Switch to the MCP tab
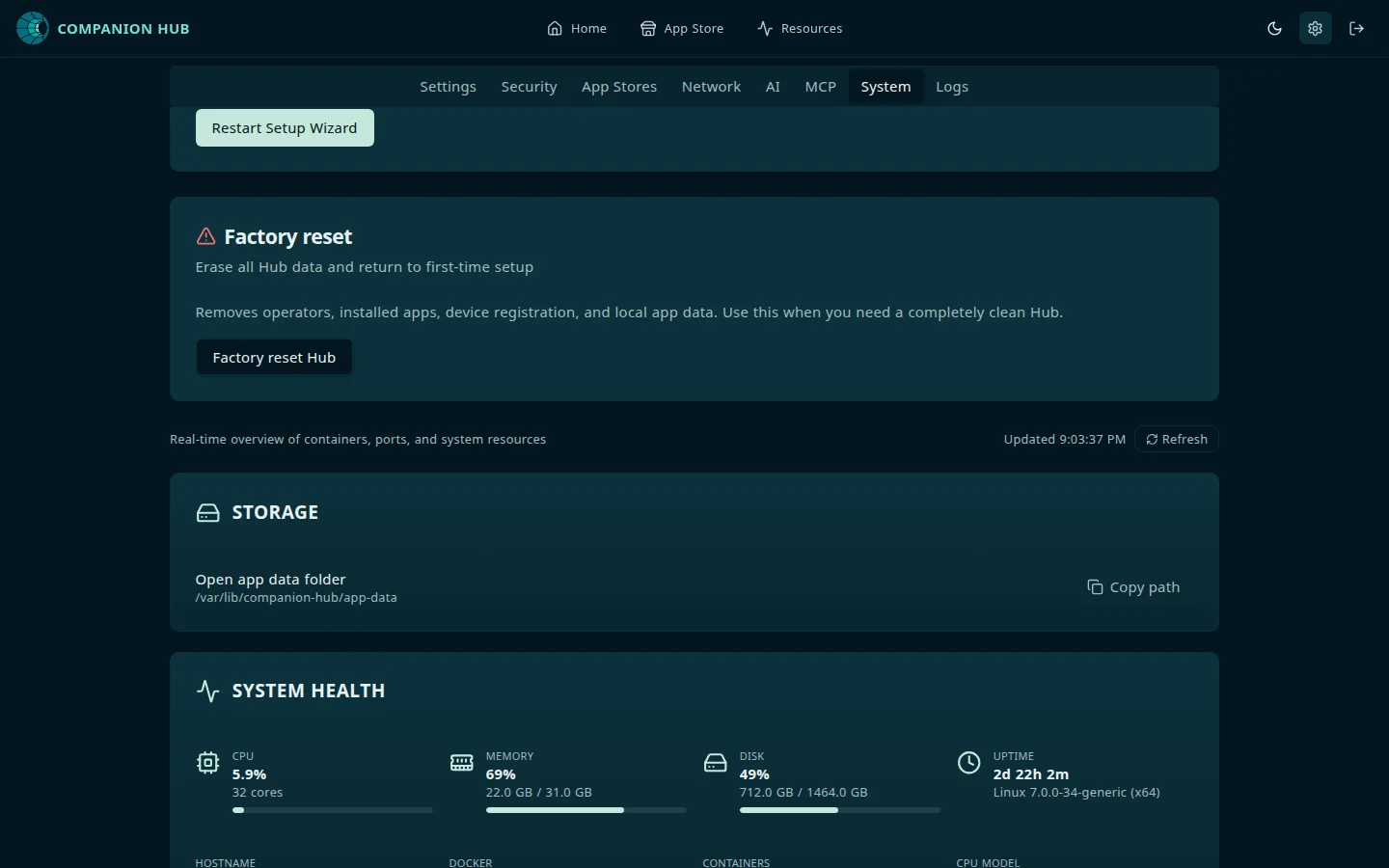Image resolution: width=1389 pixels, height=868 pixels. tap(820, 86)
